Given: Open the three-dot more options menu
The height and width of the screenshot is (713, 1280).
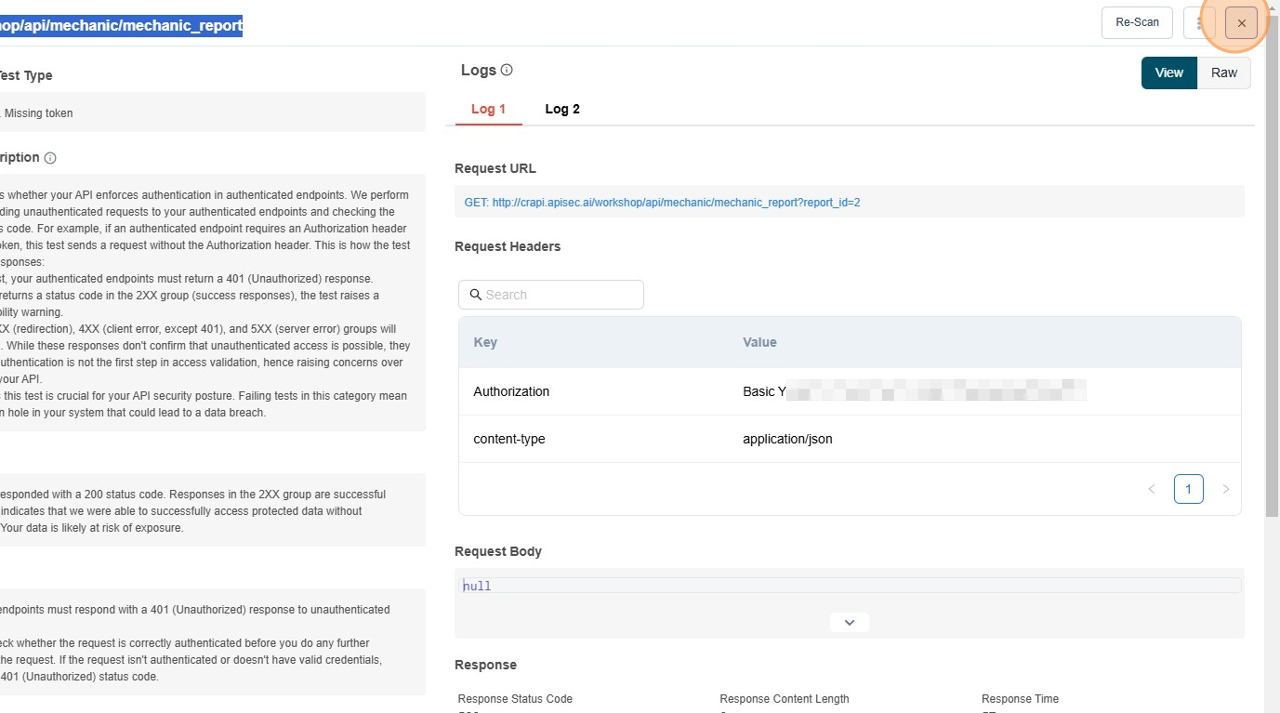Looking at the screenshot, I should [x=1198, y=23].
